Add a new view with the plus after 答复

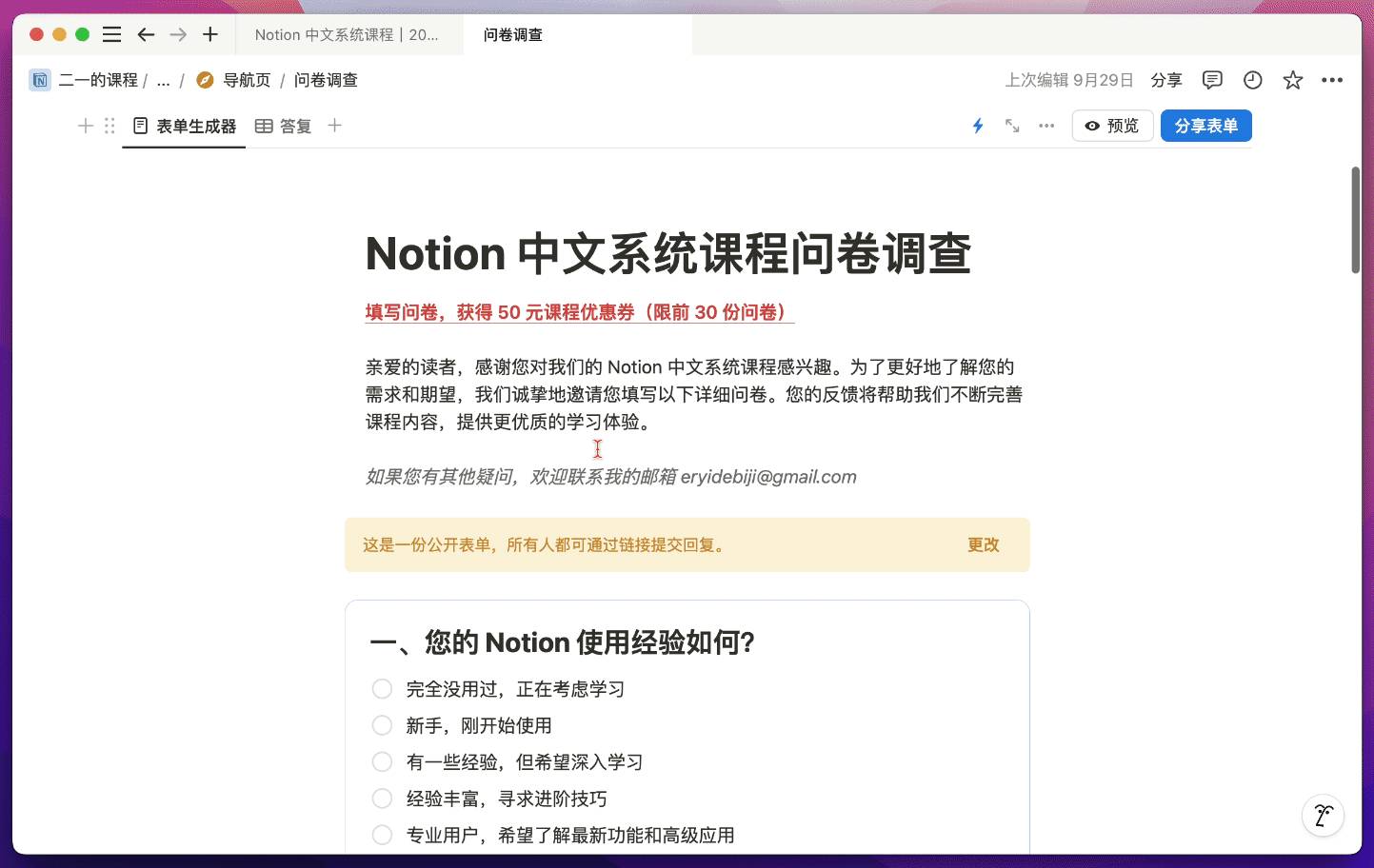coord(334,125)
